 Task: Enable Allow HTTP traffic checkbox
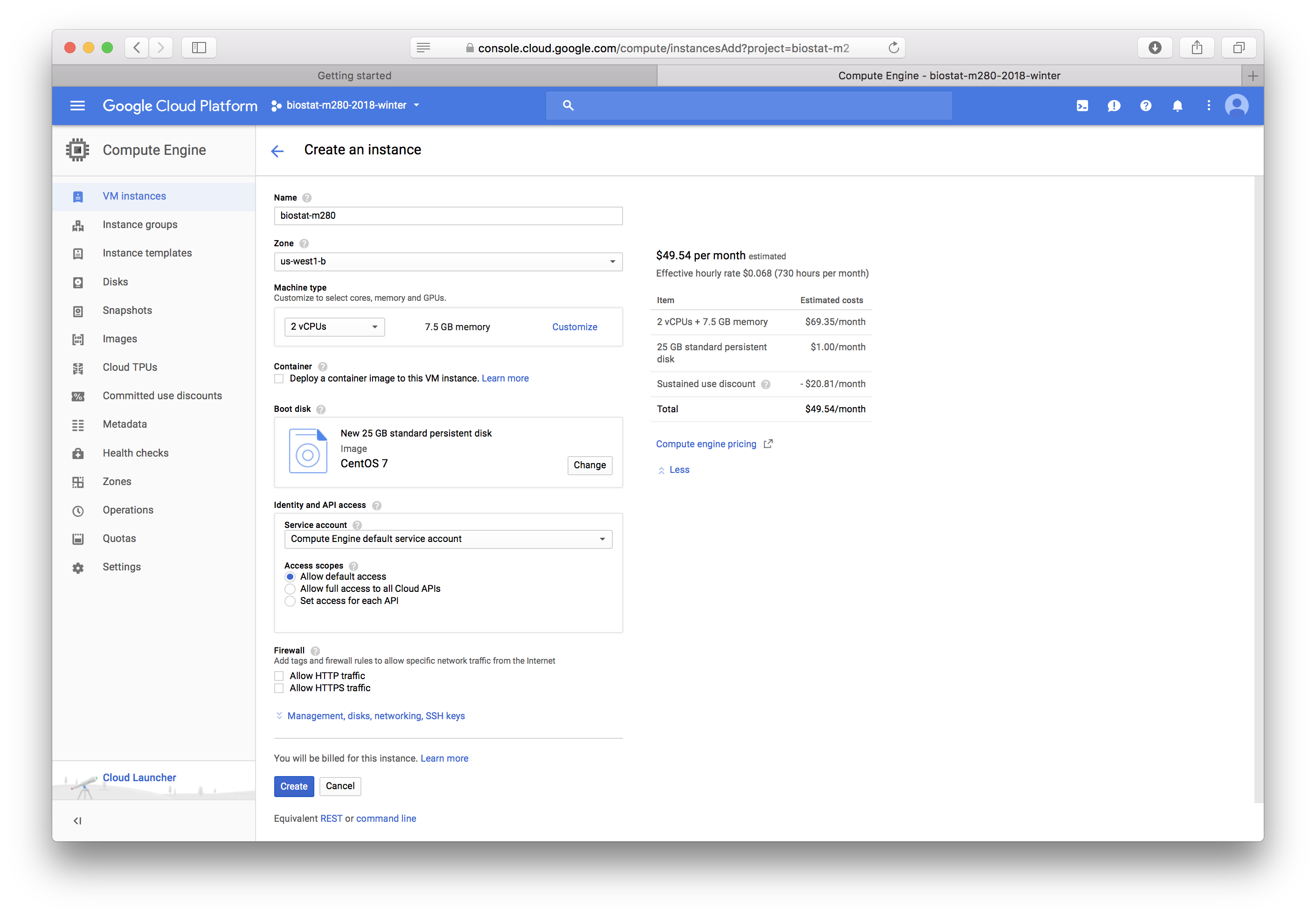coord(279,676)
